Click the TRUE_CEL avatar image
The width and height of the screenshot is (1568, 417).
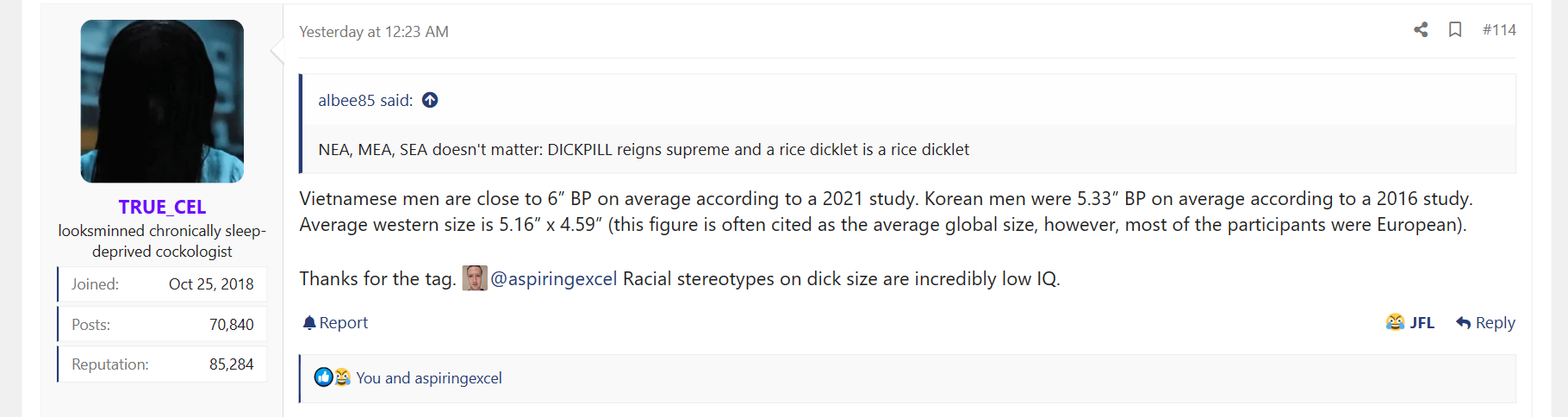162,101
